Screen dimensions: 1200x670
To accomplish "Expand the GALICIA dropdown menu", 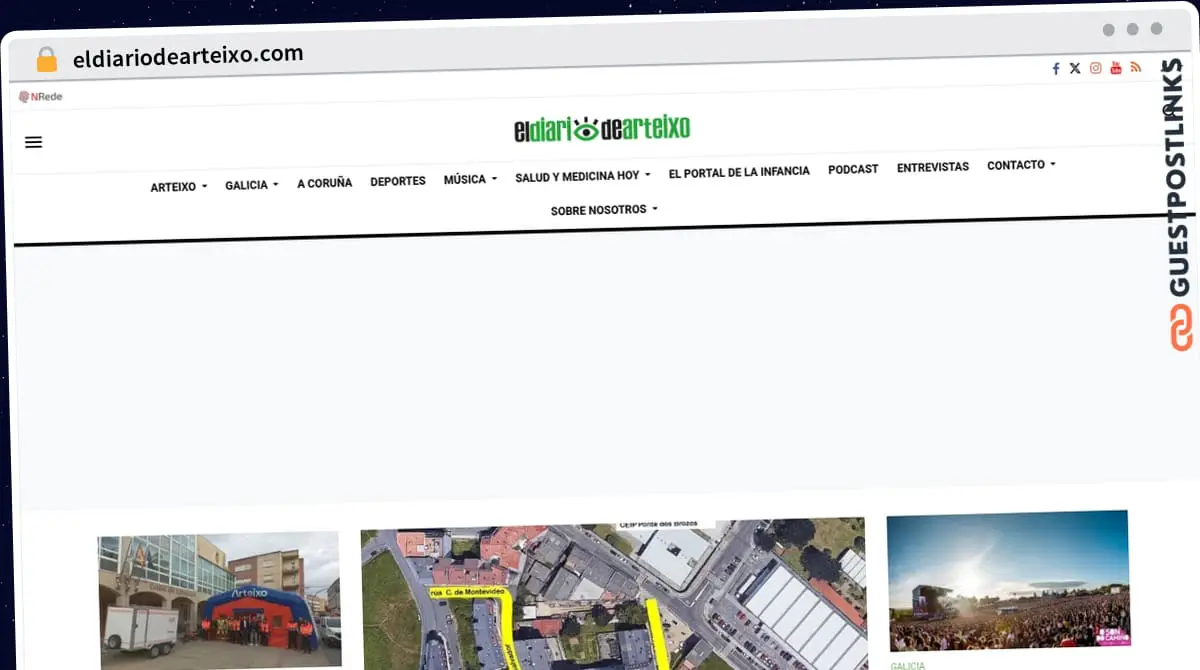I will point(252,185).
